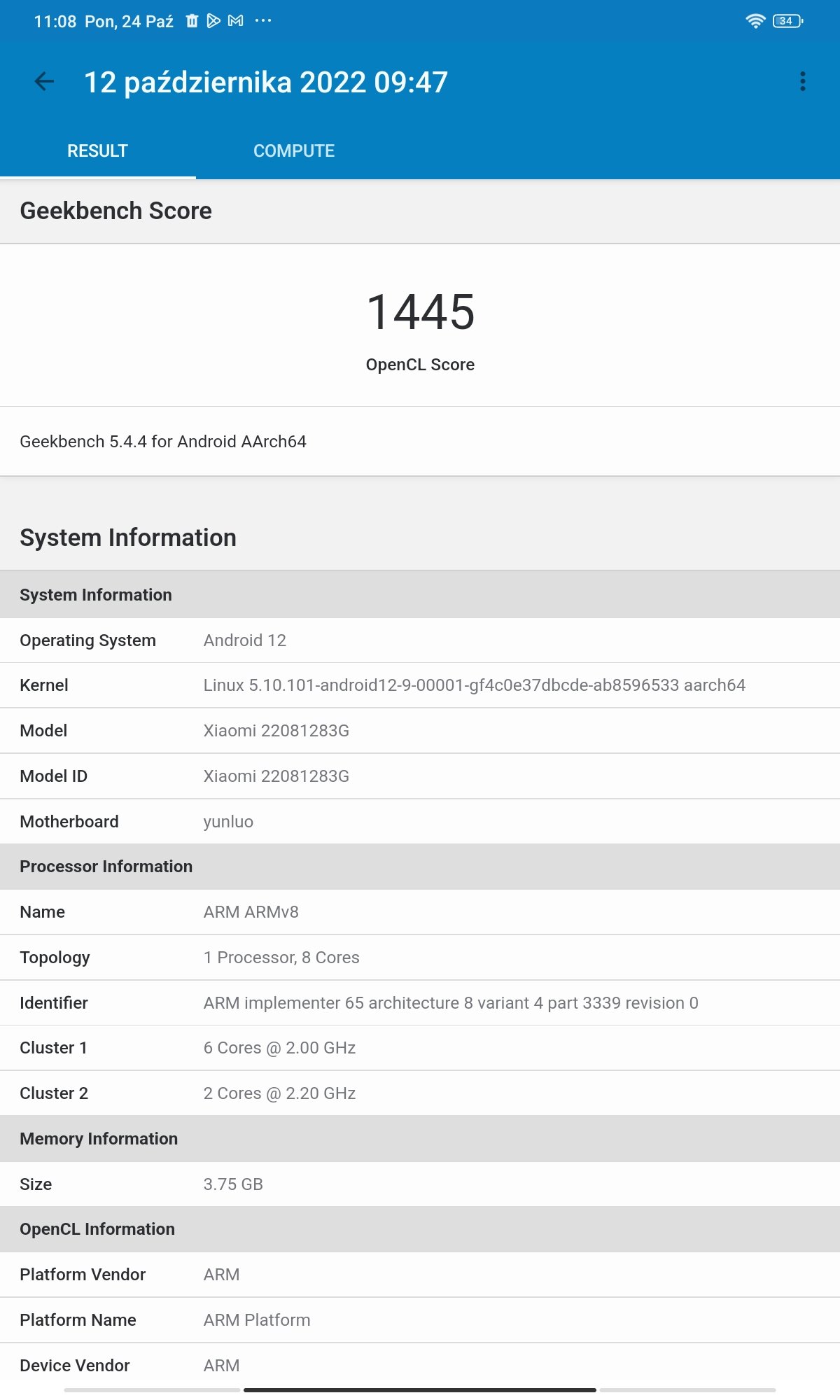This screenshot has width=840, height=1400.
Task: Tap the Model value 'Xiaomi 22081283G'
Action: tap(276, 731)
